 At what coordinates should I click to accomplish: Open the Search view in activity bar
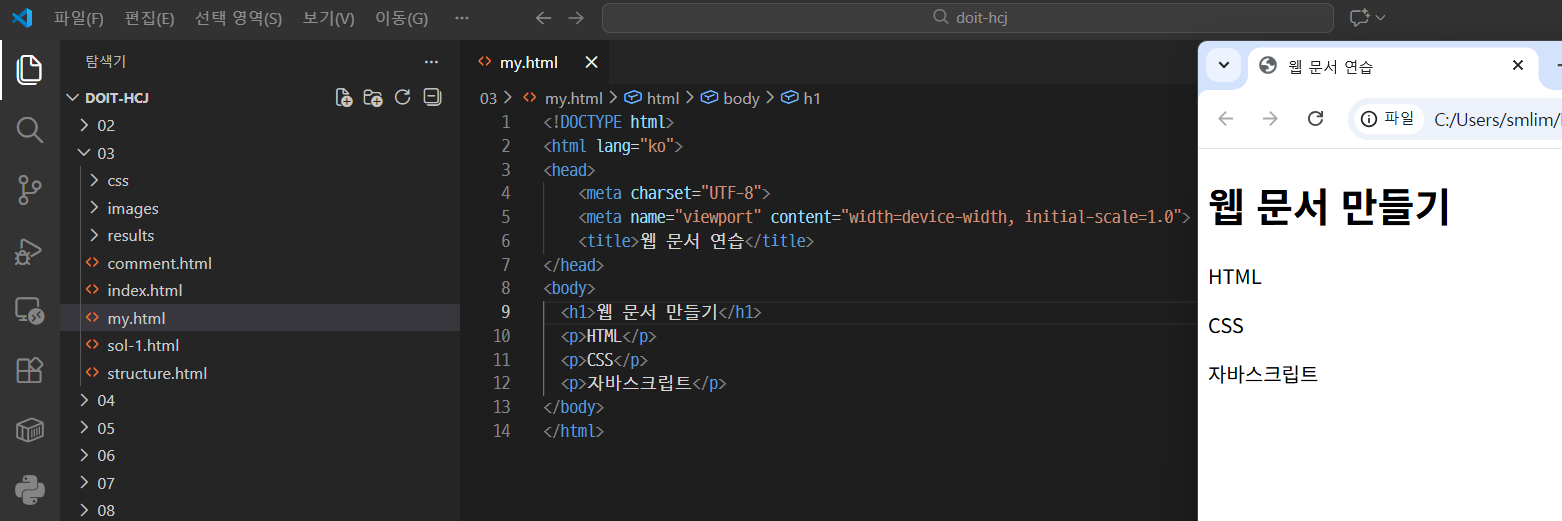pos(30,130)
